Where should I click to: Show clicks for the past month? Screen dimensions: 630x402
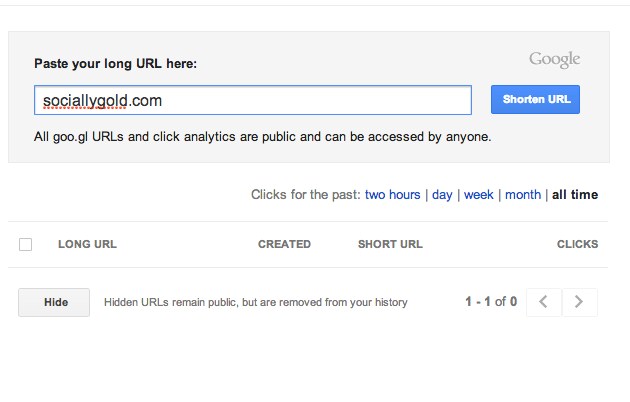coord(523,195)
